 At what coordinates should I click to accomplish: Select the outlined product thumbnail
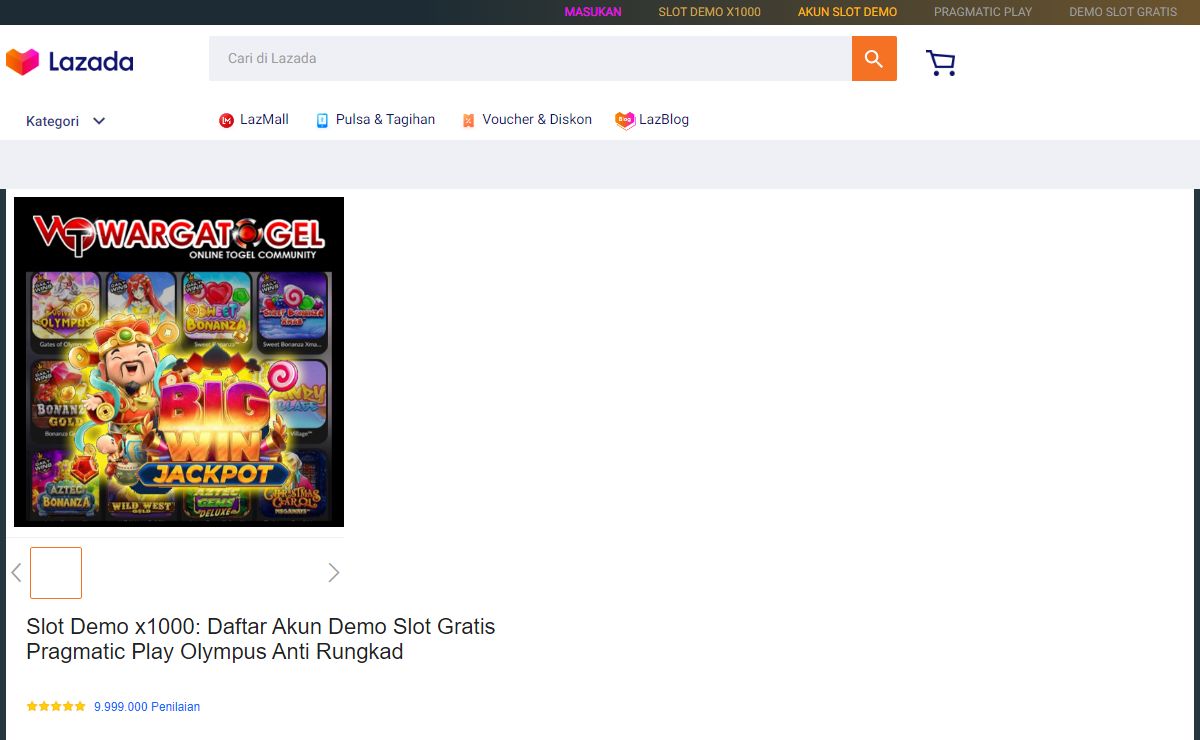point(56,573)
